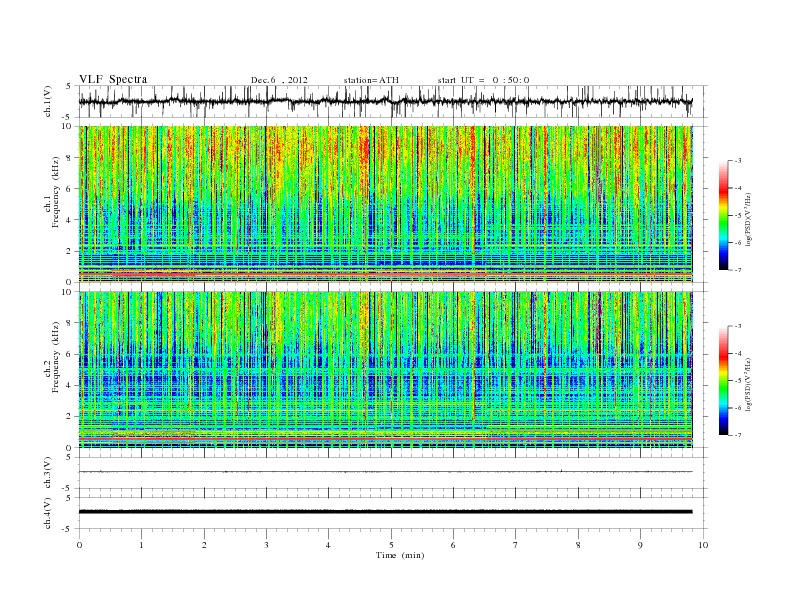Click the ch.1 spectrogram plot area
The height and width of the screenshot is (612, 792).
(x=386, y=204)
